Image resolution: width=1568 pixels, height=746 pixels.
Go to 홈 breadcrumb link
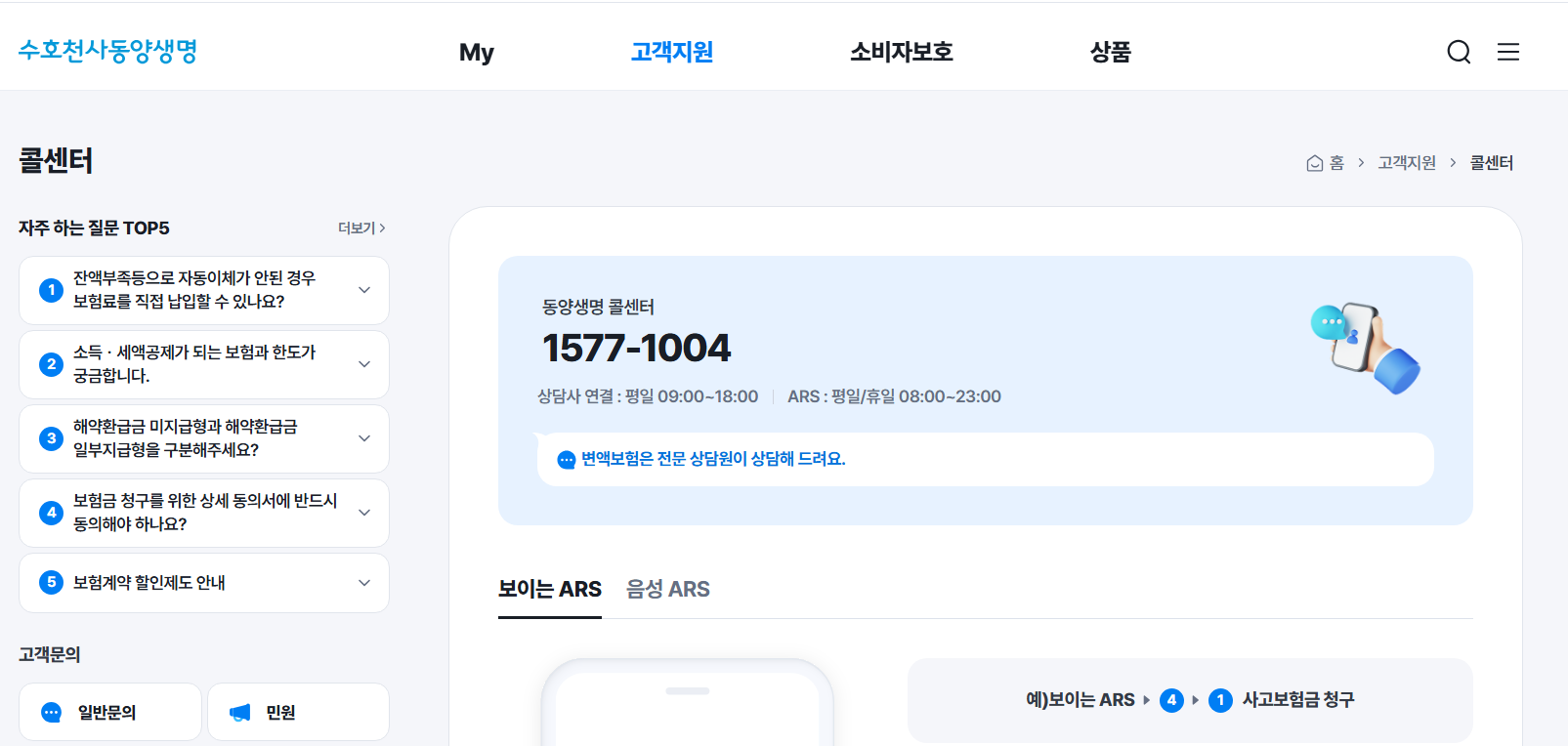[x=1326, y=163]
